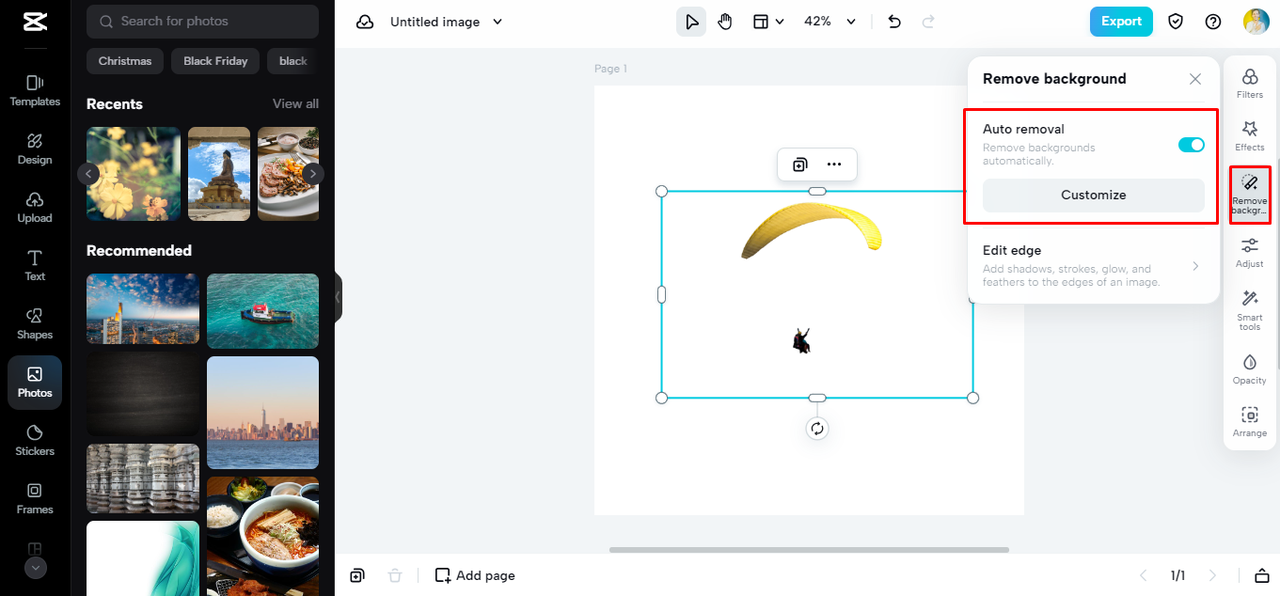1280x596 pixels.
Task: Select the Photos panel in sidebar
Action: (x=35, y=382)
